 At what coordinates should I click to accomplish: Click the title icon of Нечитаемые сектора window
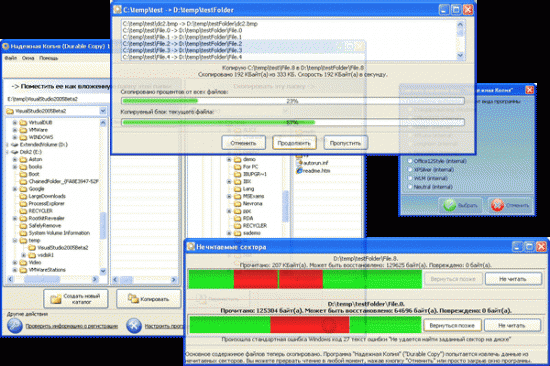[190, 247]
